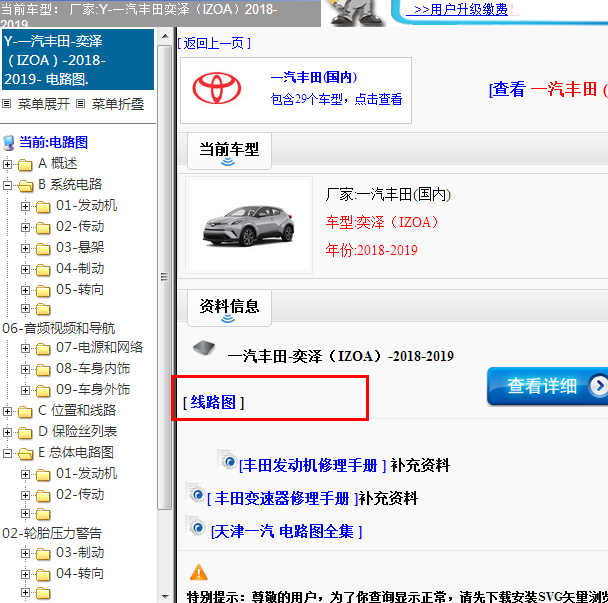Click the arrow icon on 查看详细 button

click(x=599, y=386)
